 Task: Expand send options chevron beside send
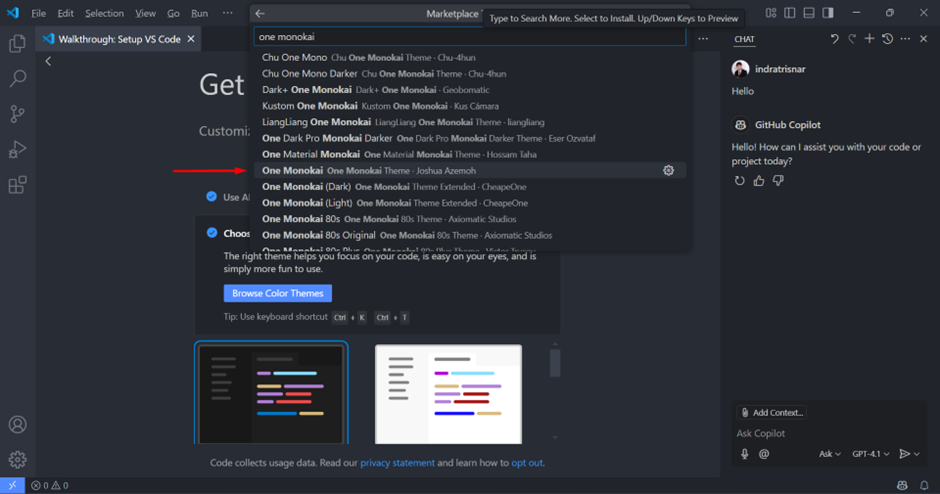click(x=917, y=454)
